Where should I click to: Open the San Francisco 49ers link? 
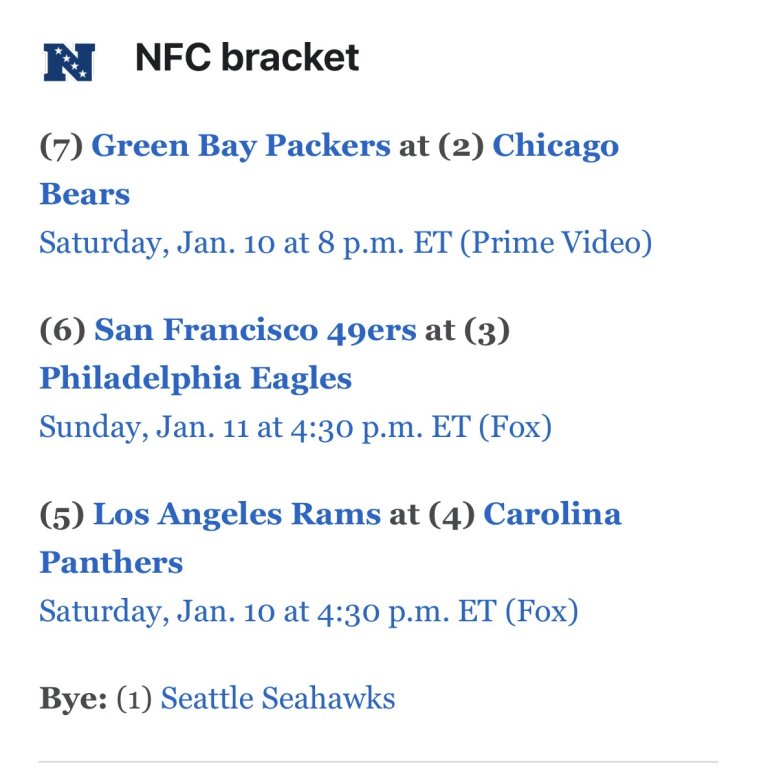click(x=255, y=330)
